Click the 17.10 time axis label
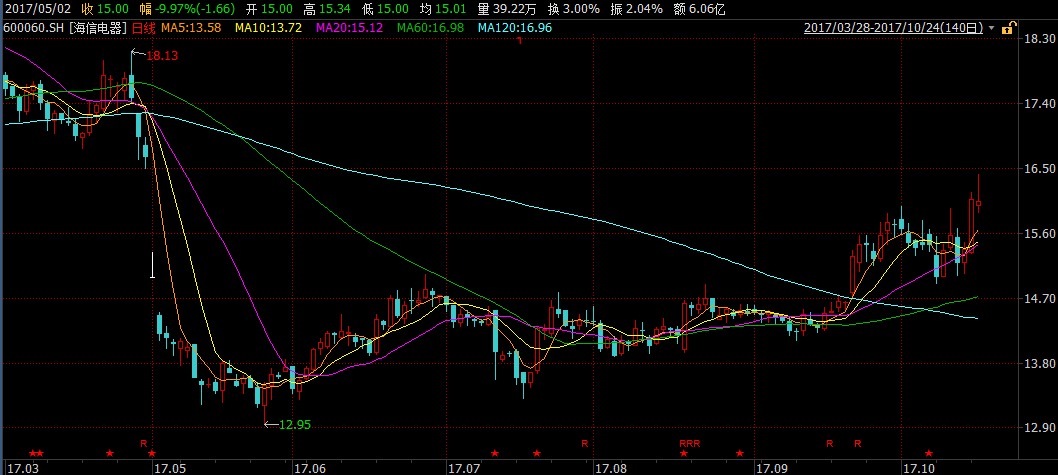Image resolution: width=1058 pixels, height=475 pixels. (919, 467)
